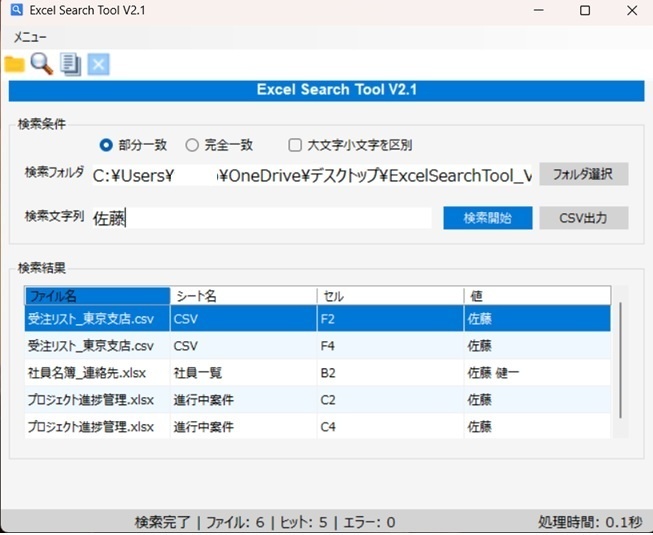Sort by シート名 column header

pos(244,296)
